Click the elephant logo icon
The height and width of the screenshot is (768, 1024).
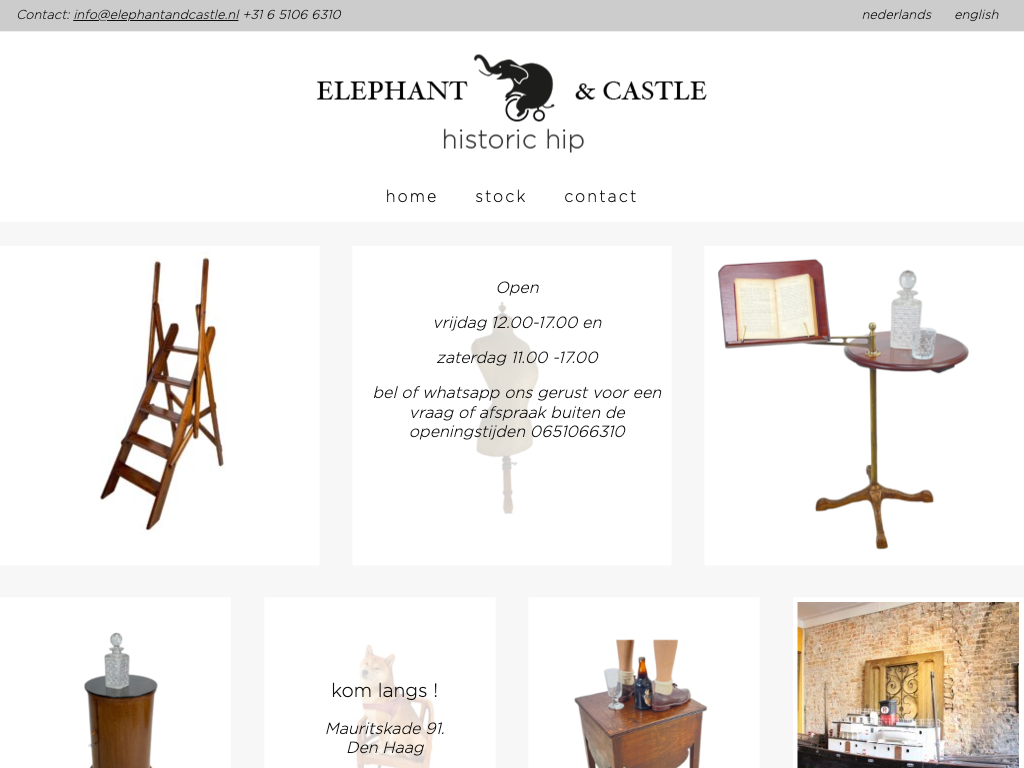pos(515,88)
